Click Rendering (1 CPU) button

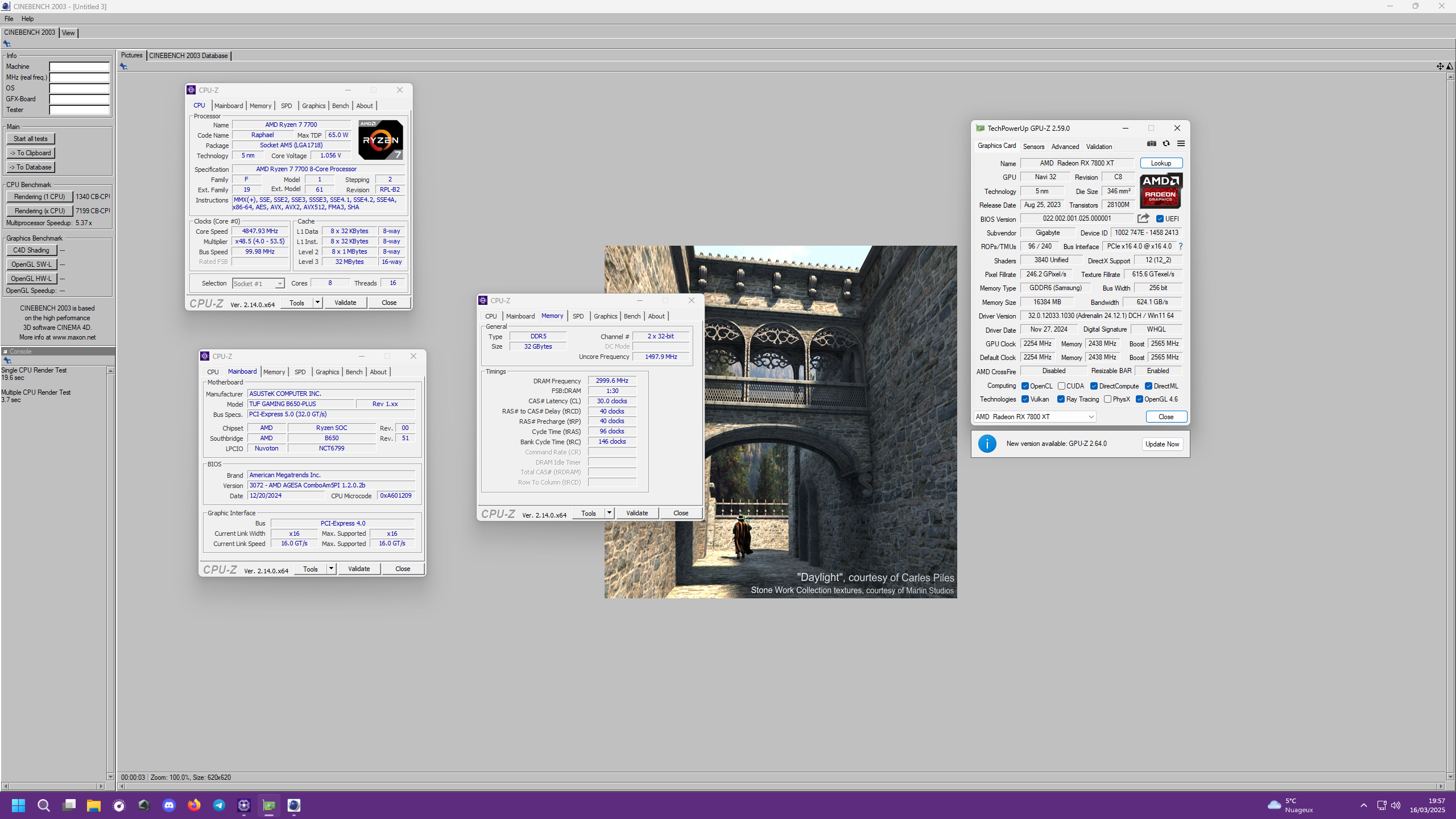pyautogui.click(x=40, y=197)
